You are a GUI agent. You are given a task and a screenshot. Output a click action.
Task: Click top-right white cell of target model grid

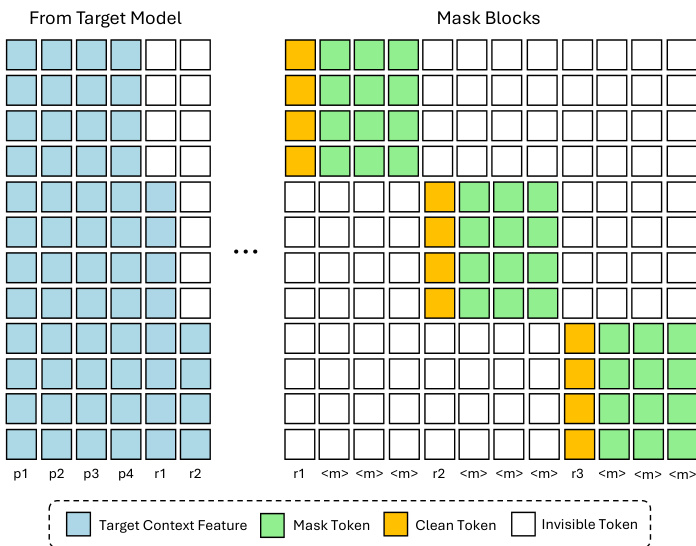click(195, 56)
